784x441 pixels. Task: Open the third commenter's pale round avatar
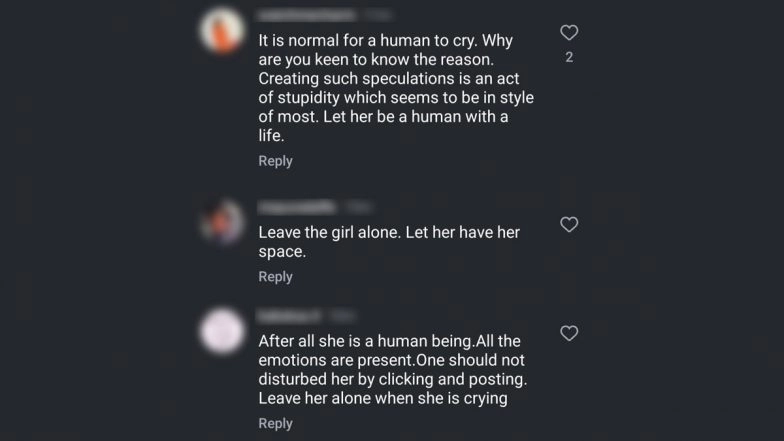221,331
